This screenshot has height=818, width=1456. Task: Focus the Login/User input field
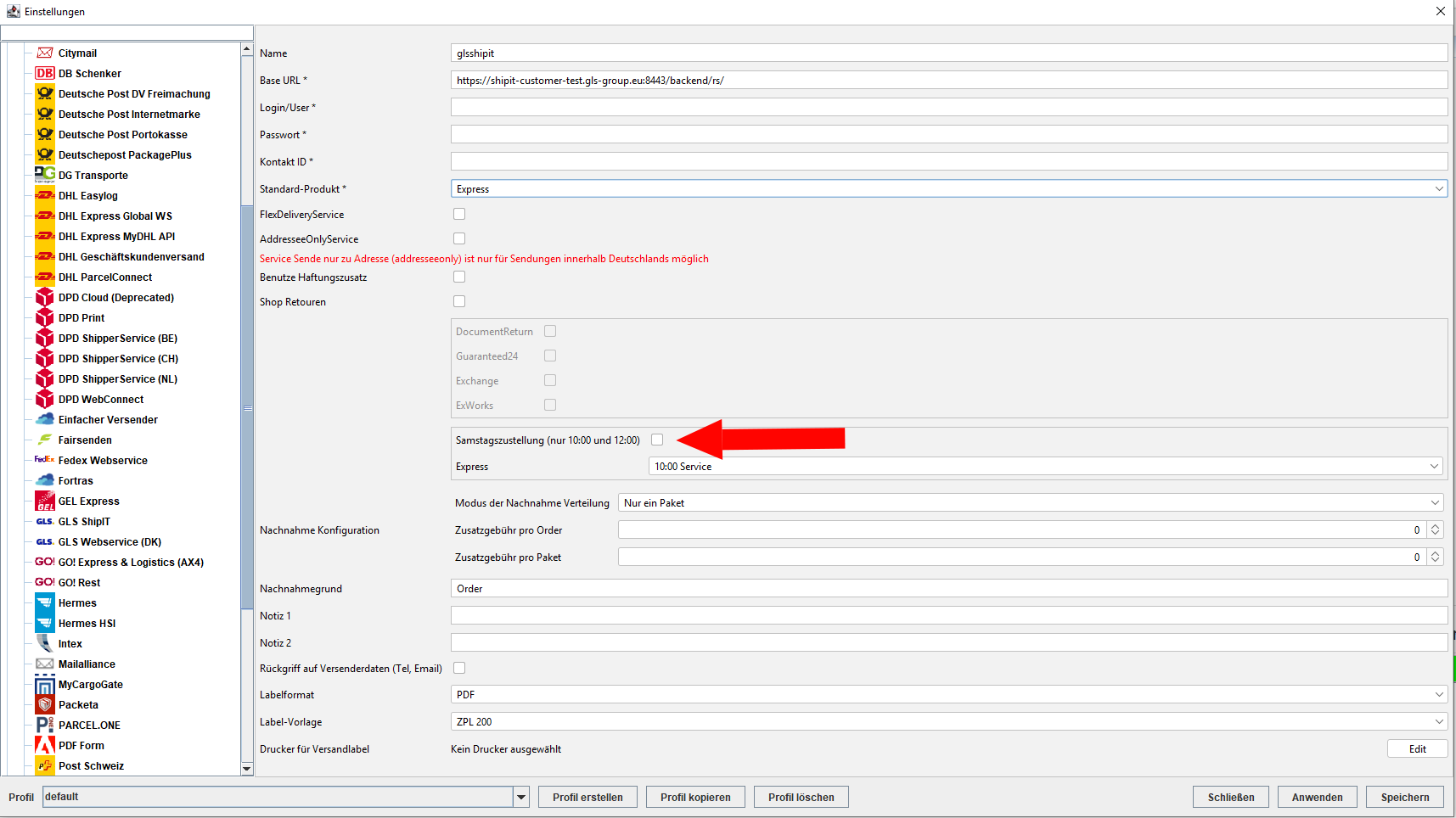[x=949, y=107]
